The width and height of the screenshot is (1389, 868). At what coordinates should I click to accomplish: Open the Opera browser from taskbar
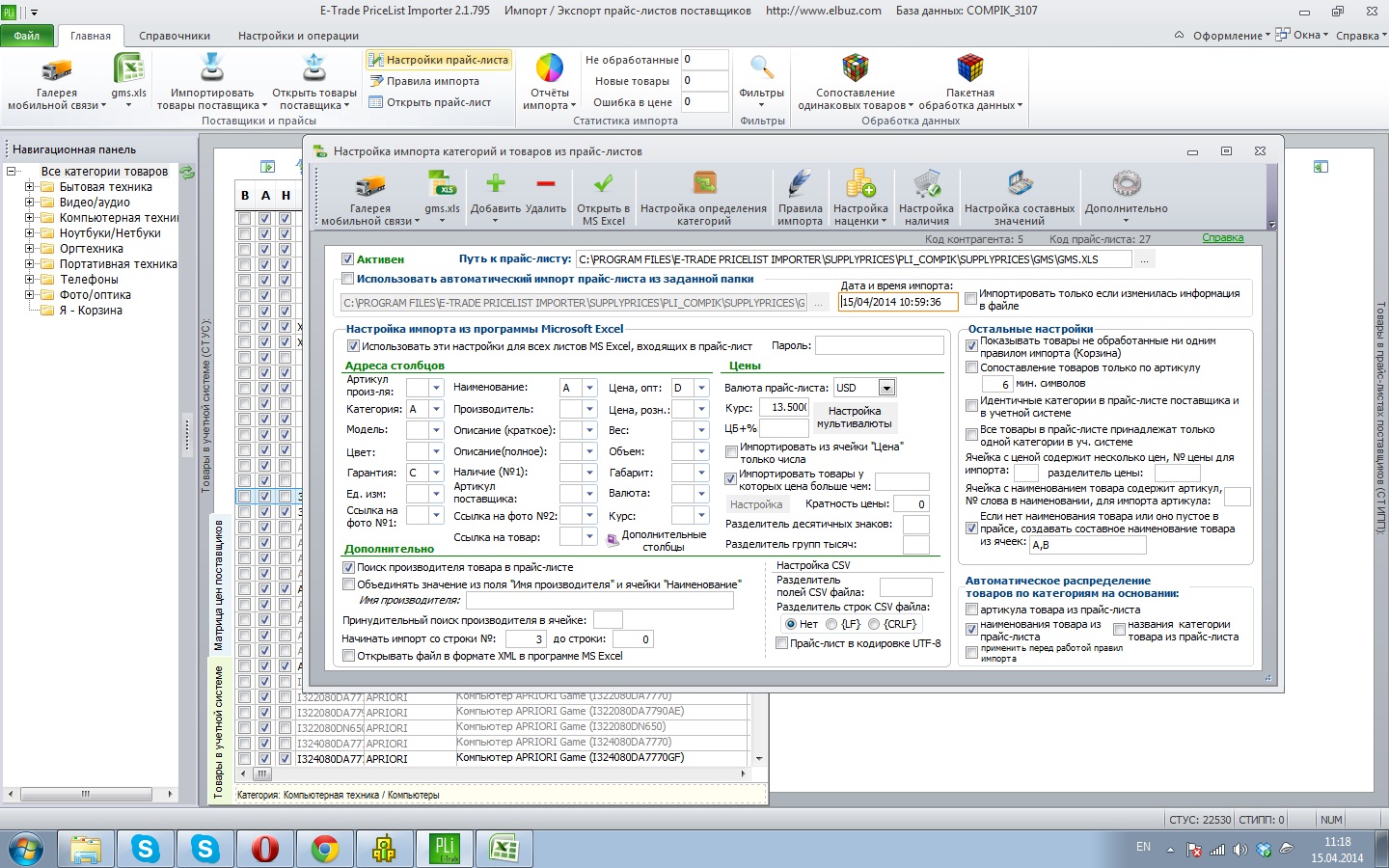[x=265, y=849]
